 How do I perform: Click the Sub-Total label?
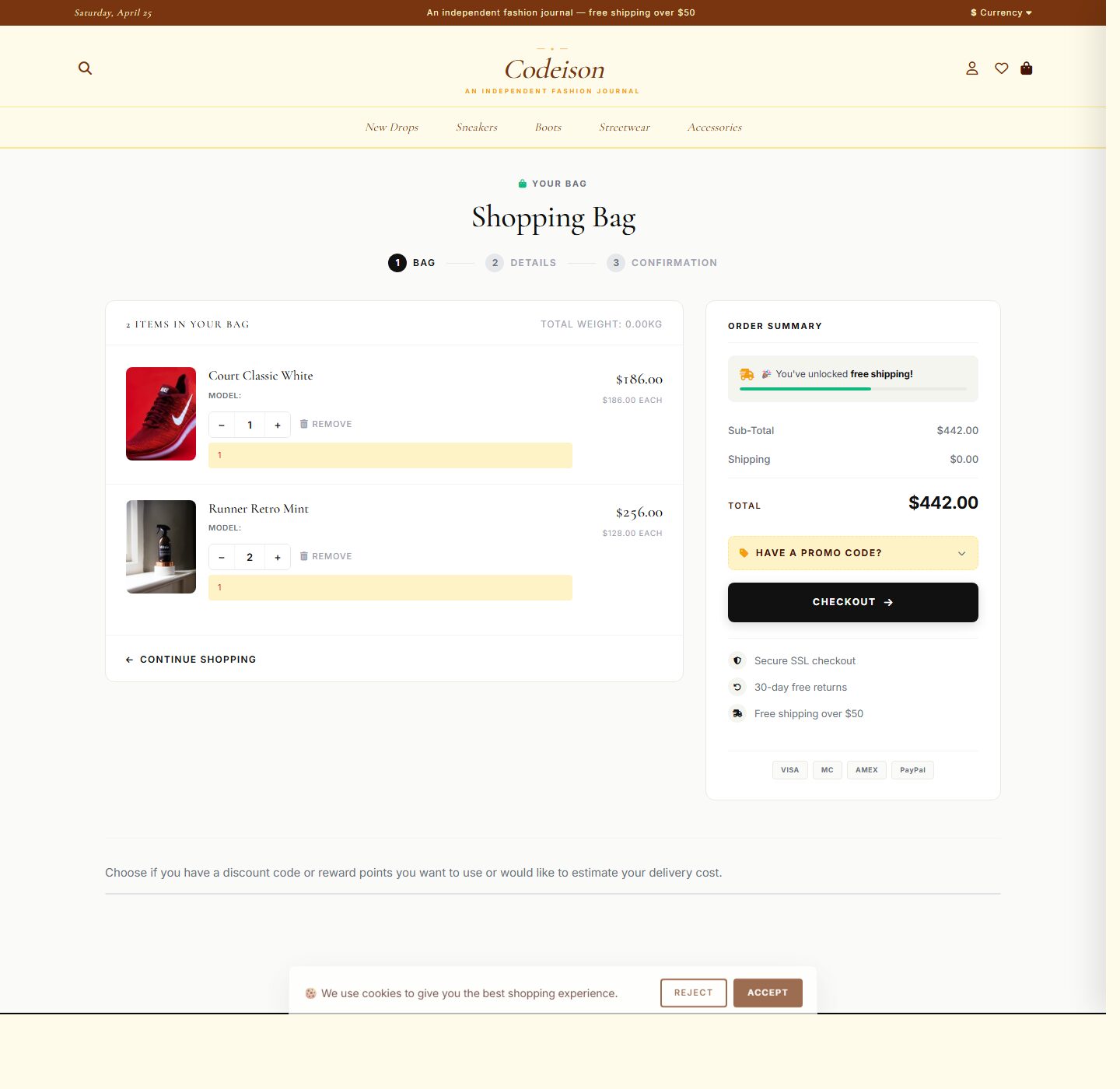751,430
